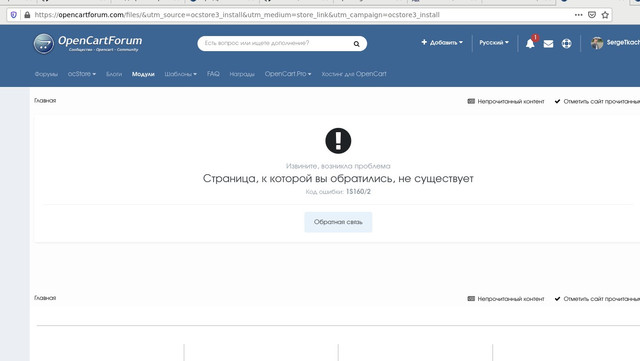Bookmark this page with star icon
This screenshot has height=361, width=640.
coord(605,15)
